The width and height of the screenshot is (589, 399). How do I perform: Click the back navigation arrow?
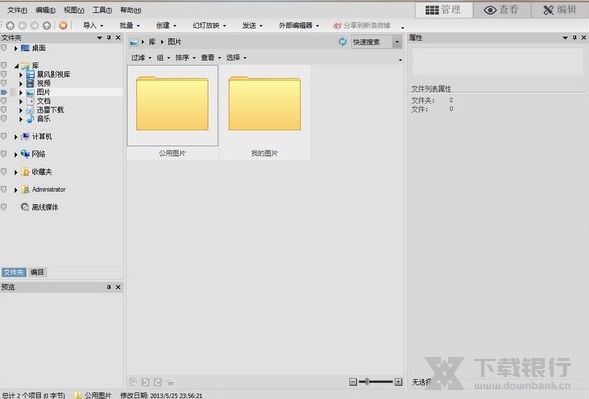point(23,26)
